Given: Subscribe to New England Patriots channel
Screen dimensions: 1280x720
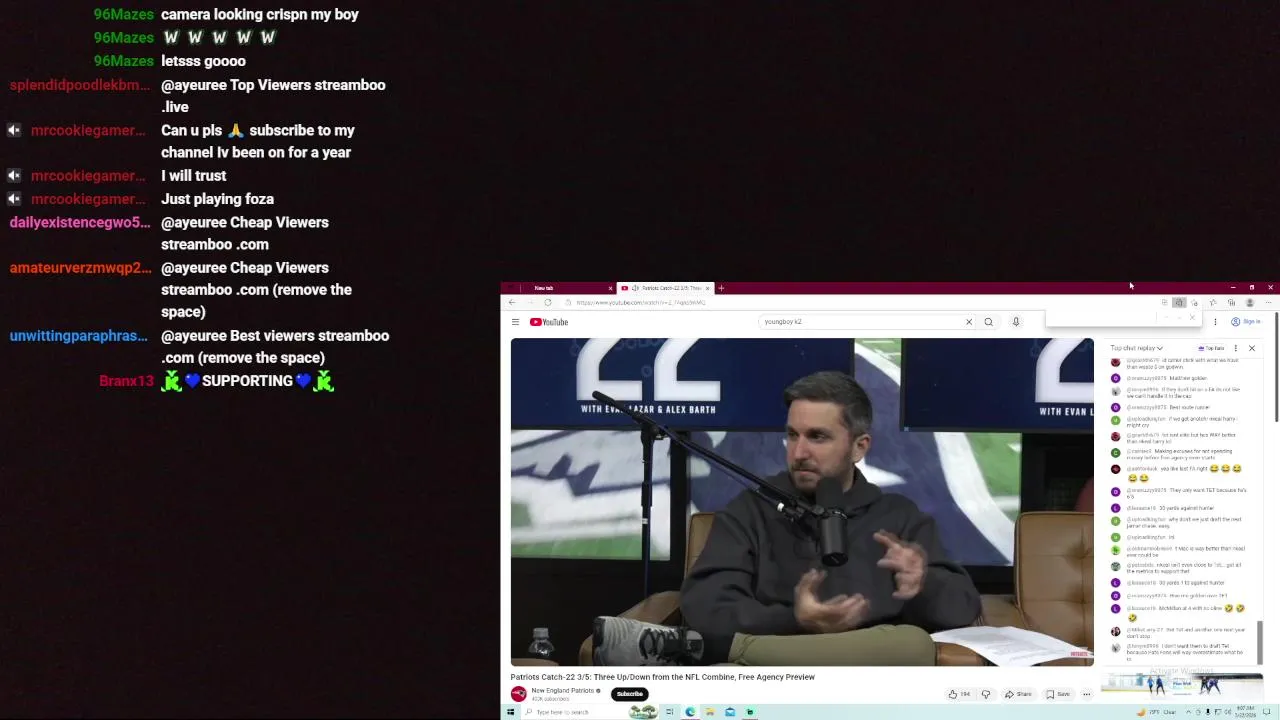Looking at the screenshot, I should click(630, 694).
